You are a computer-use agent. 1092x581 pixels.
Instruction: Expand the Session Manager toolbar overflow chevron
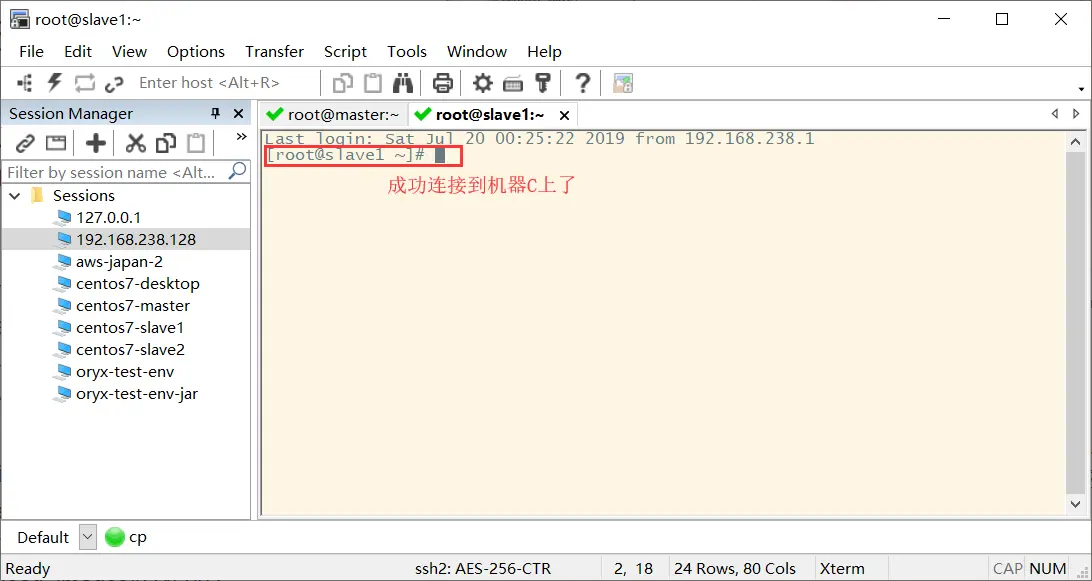243,136
